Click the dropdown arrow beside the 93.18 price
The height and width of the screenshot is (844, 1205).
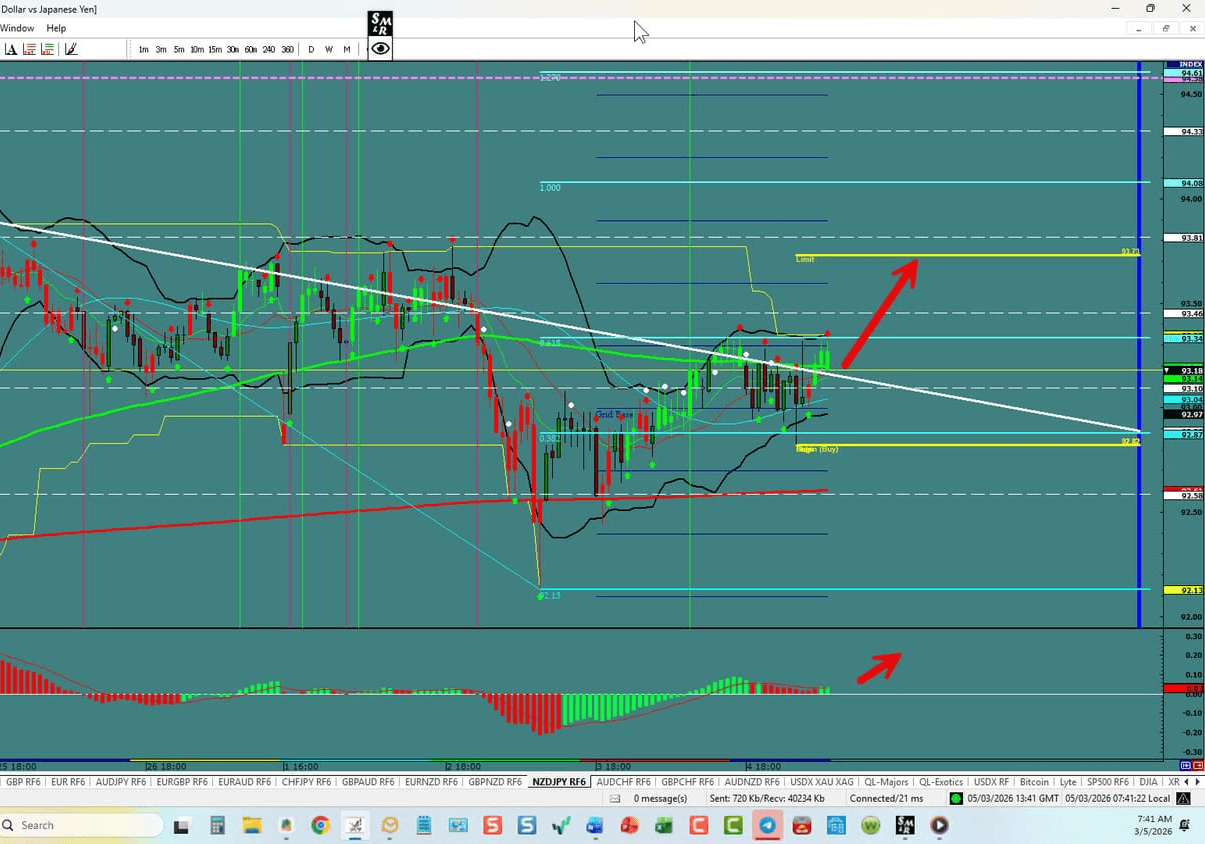1166,369
